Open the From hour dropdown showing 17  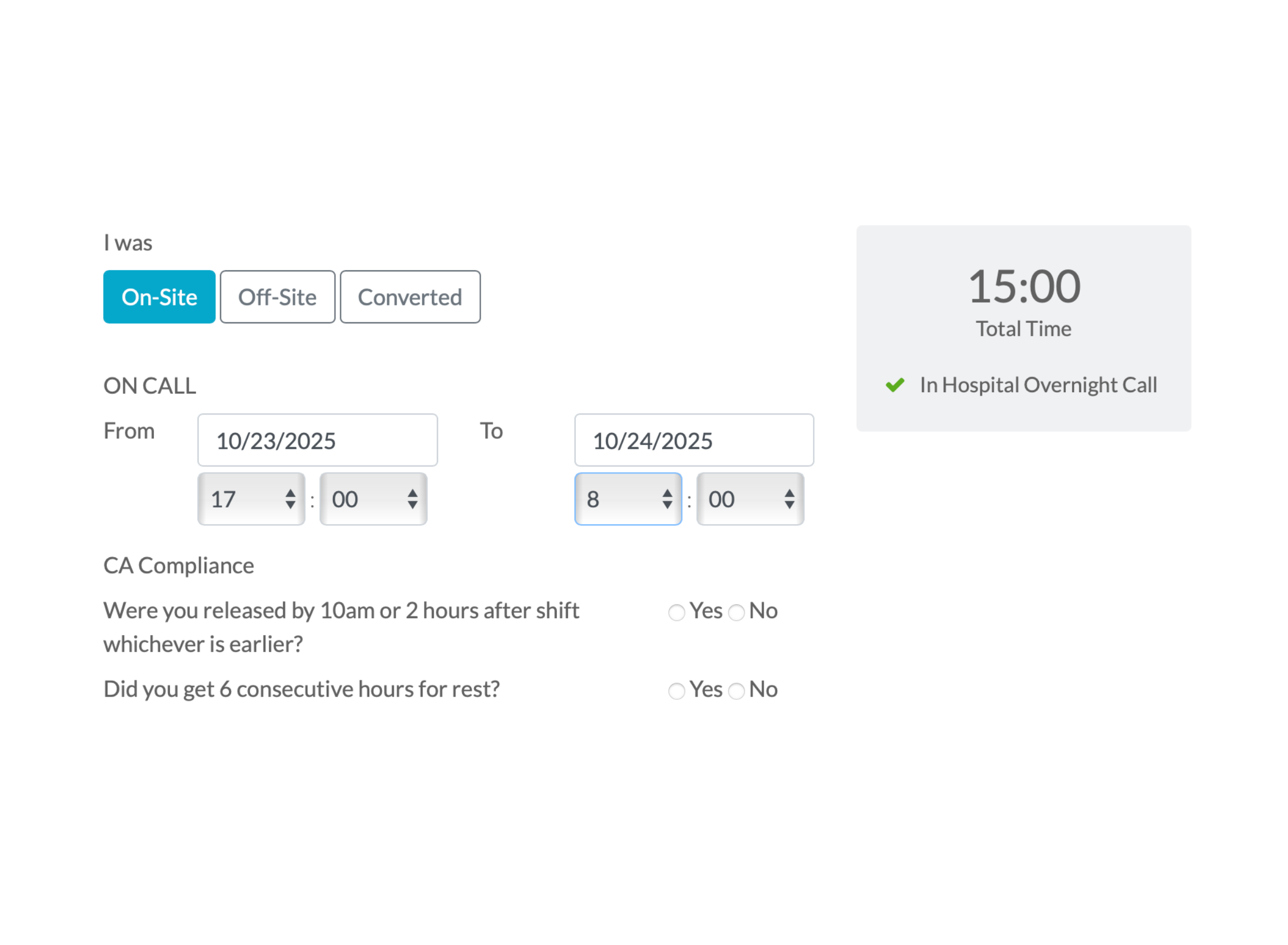pos(251,499)
